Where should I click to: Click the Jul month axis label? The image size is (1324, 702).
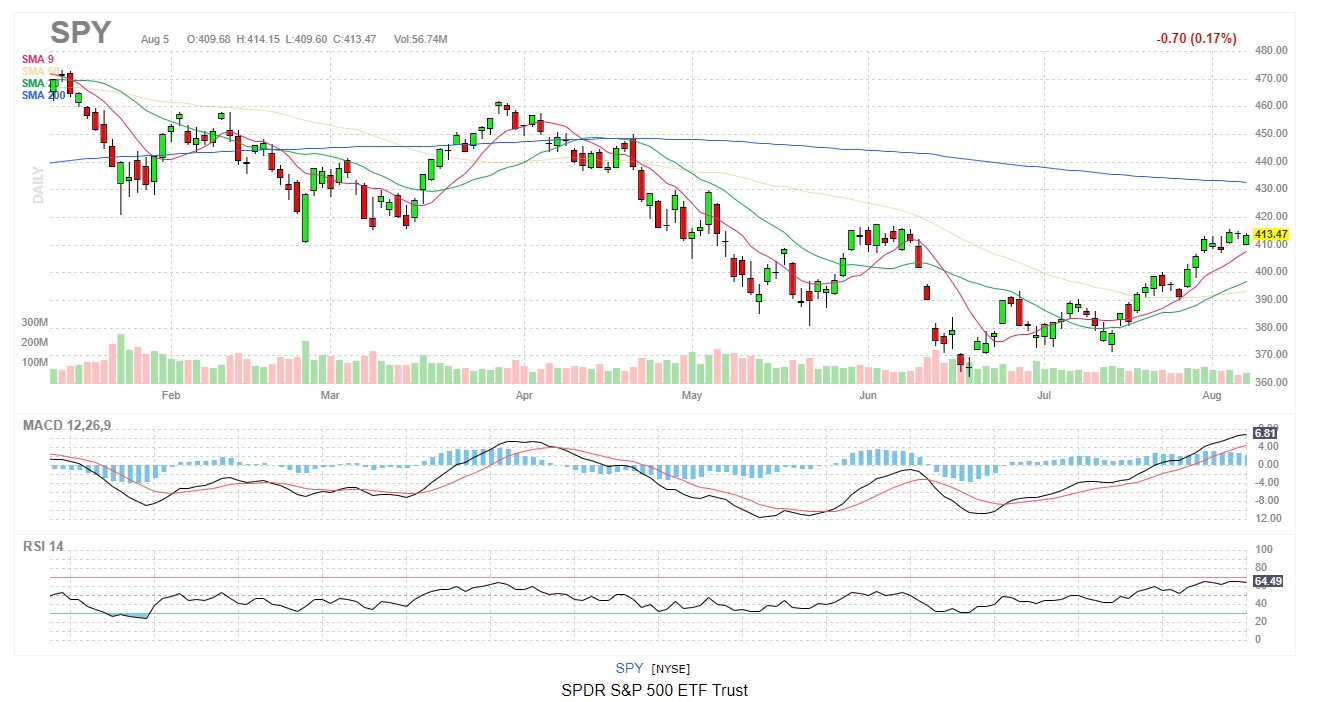click(x=1044, y=397)
